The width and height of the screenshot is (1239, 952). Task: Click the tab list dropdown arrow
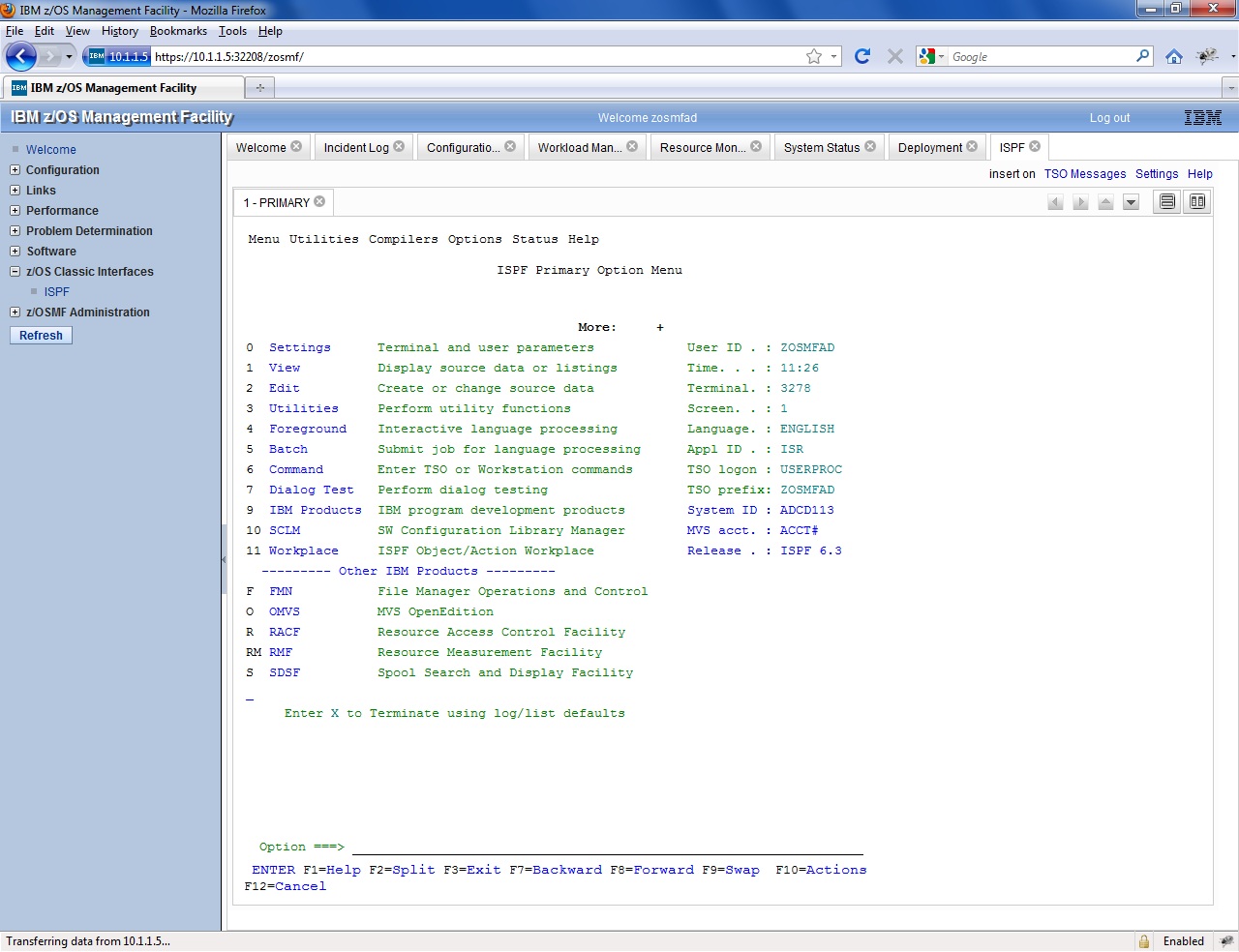click(1230, 87)
